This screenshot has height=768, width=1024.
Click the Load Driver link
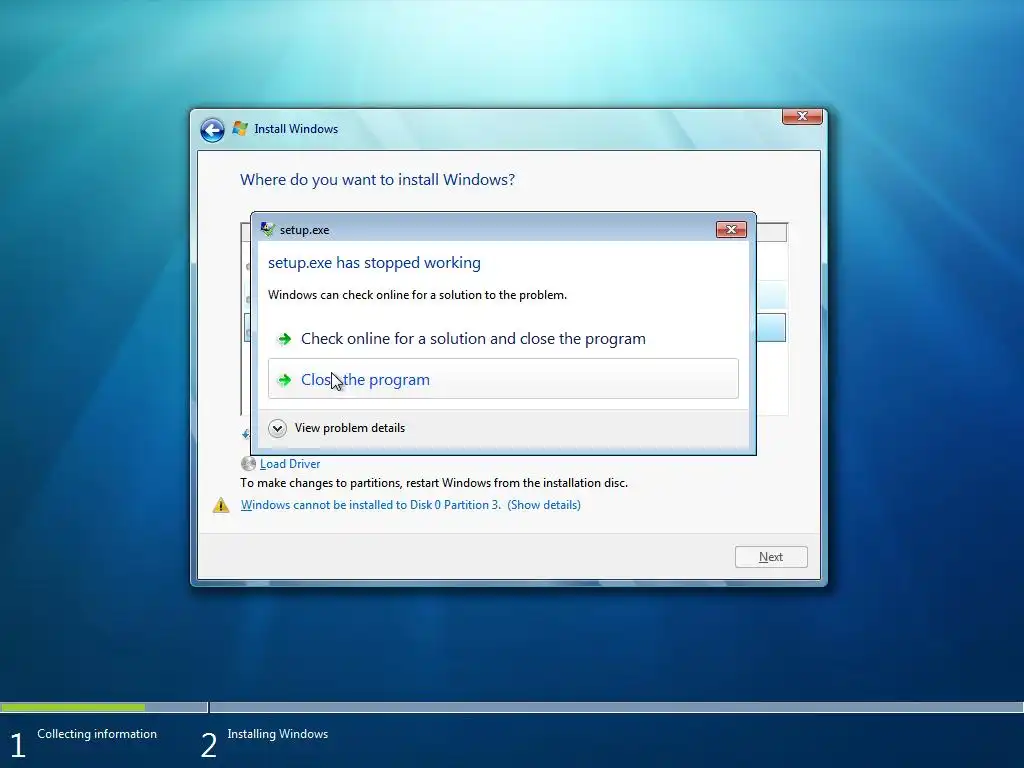(x=290, y=464)
